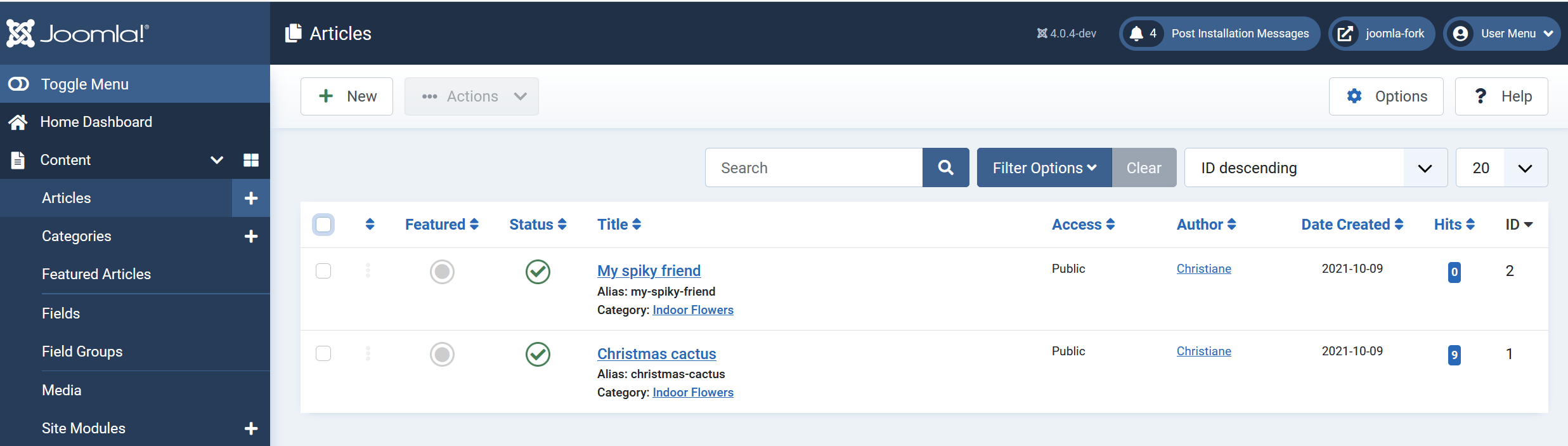The height and width of the screenshot is (446, 1568).
Task: Select the My spiky friend row checkbox
Action: point(323,271)
